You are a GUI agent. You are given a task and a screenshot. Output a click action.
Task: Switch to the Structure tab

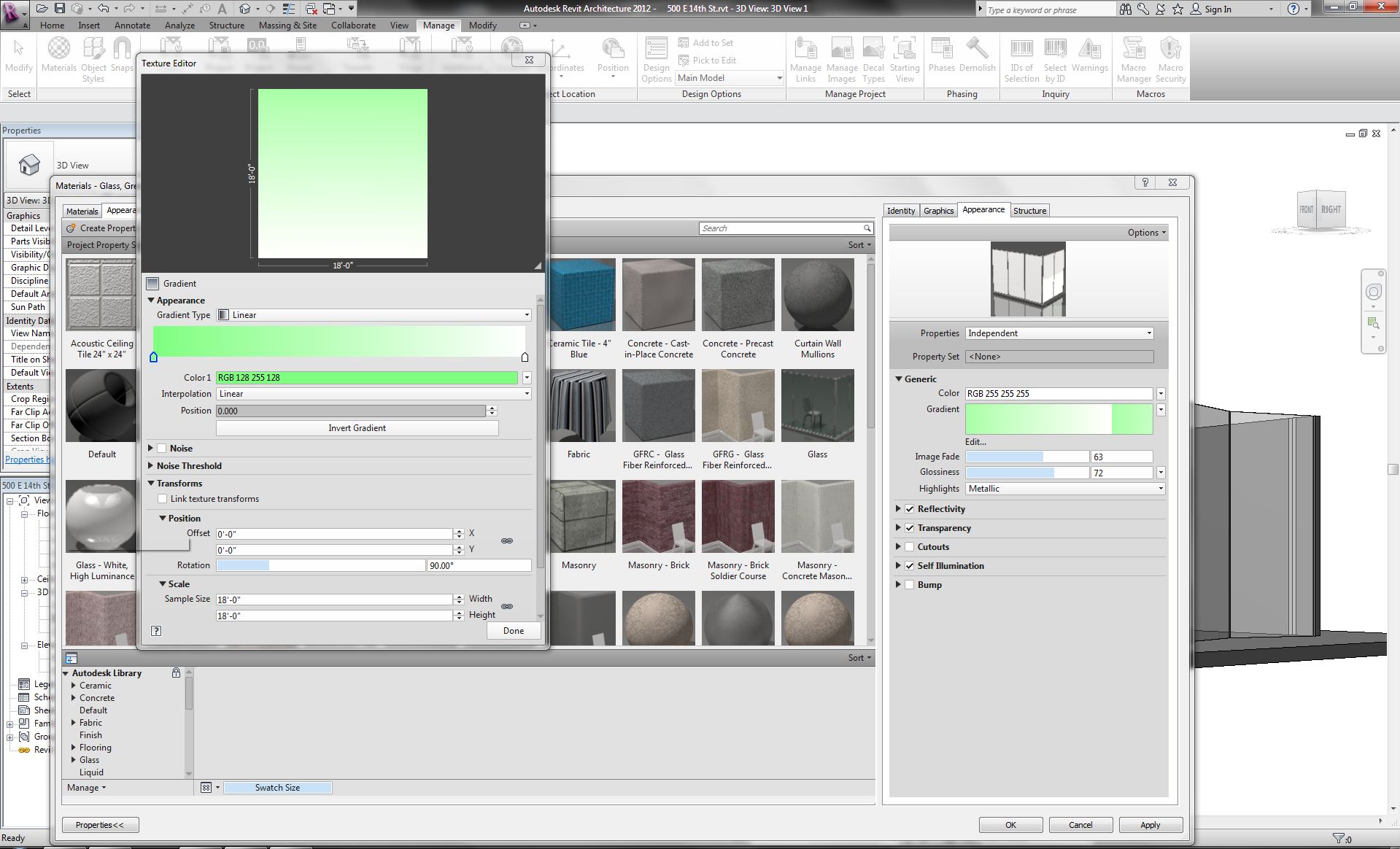coord(1029,211)
